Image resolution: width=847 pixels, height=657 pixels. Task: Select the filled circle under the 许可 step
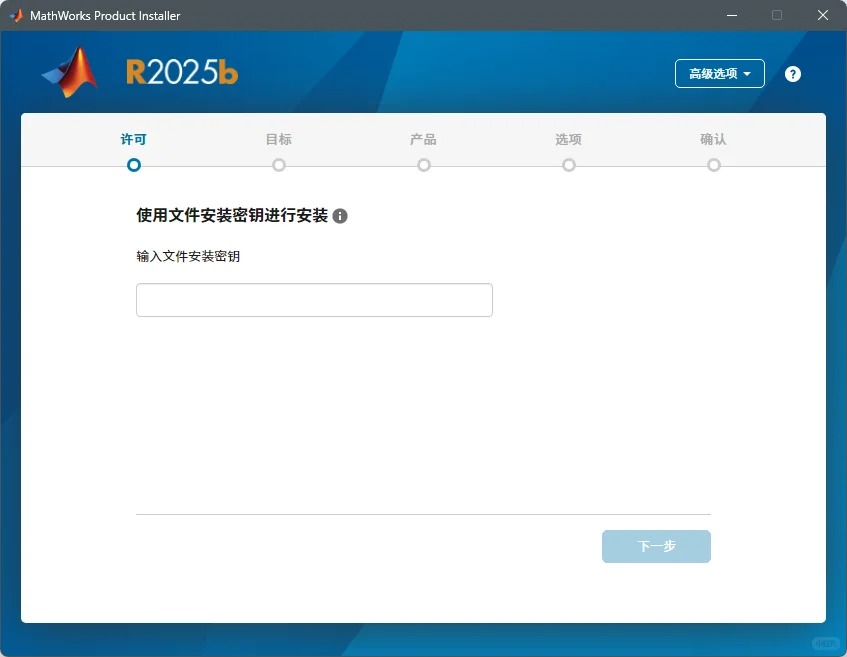click(x=133, y=164)
